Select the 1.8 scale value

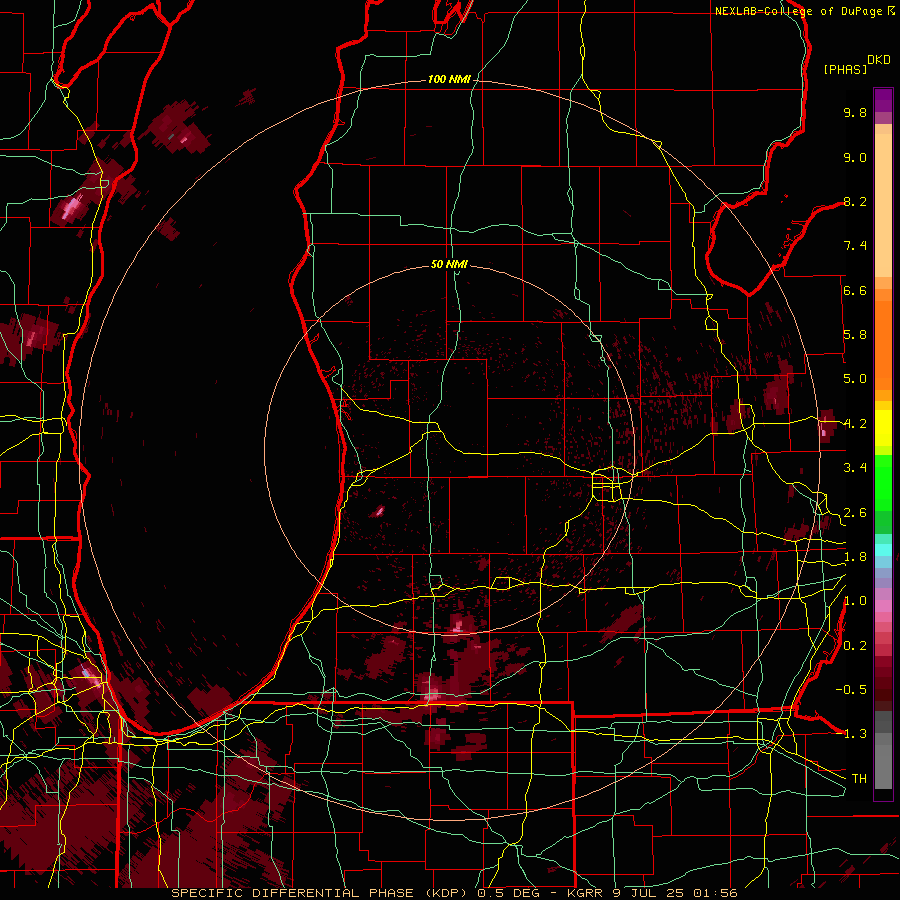[855, 557]
